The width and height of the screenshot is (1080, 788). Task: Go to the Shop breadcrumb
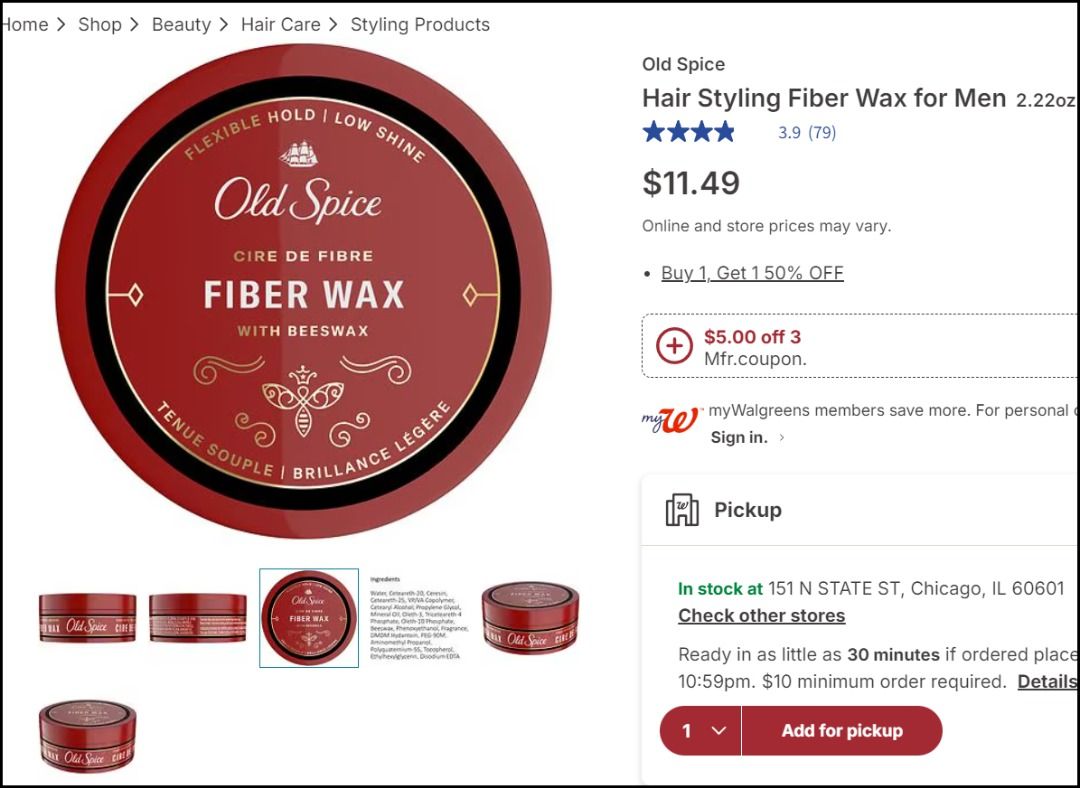(100, 25)
